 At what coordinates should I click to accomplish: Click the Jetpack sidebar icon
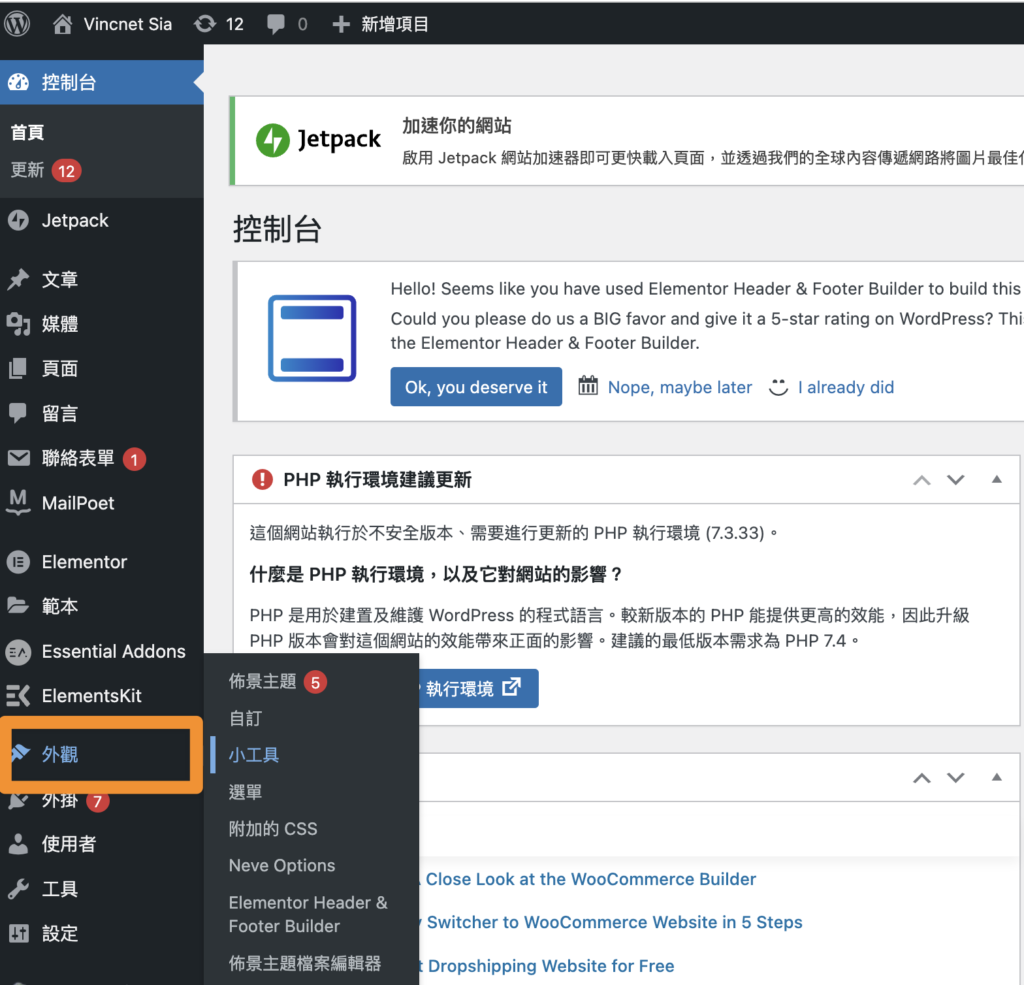(18, 221)
